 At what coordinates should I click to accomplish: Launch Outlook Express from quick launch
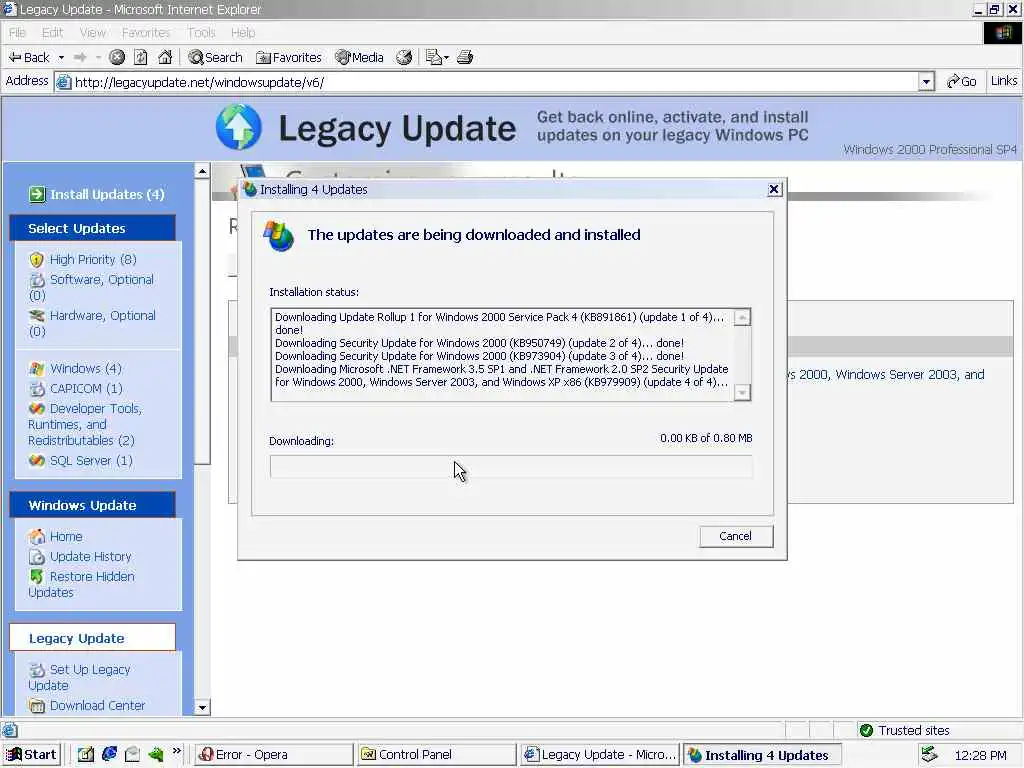click(x=133, y=754)
